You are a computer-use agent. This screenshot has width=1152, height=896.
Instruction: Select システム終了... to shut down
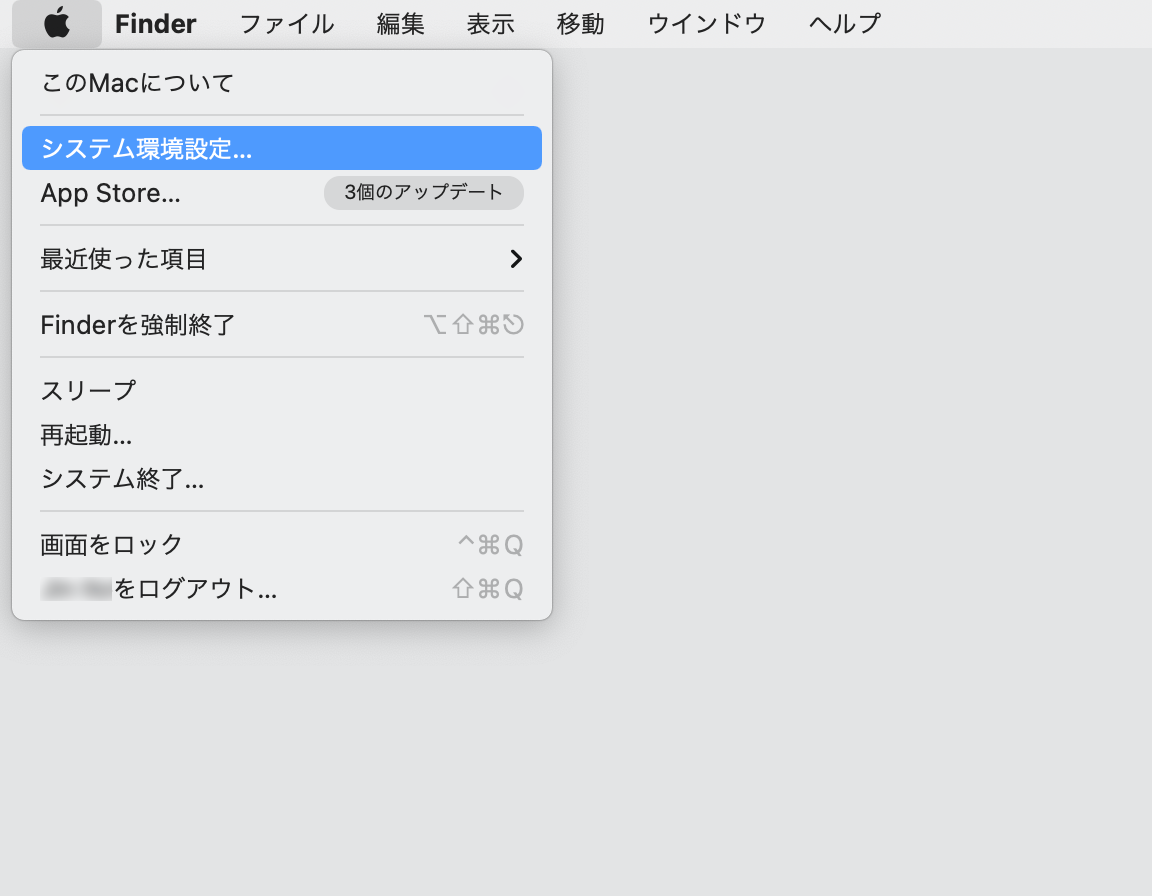point(122,480)
